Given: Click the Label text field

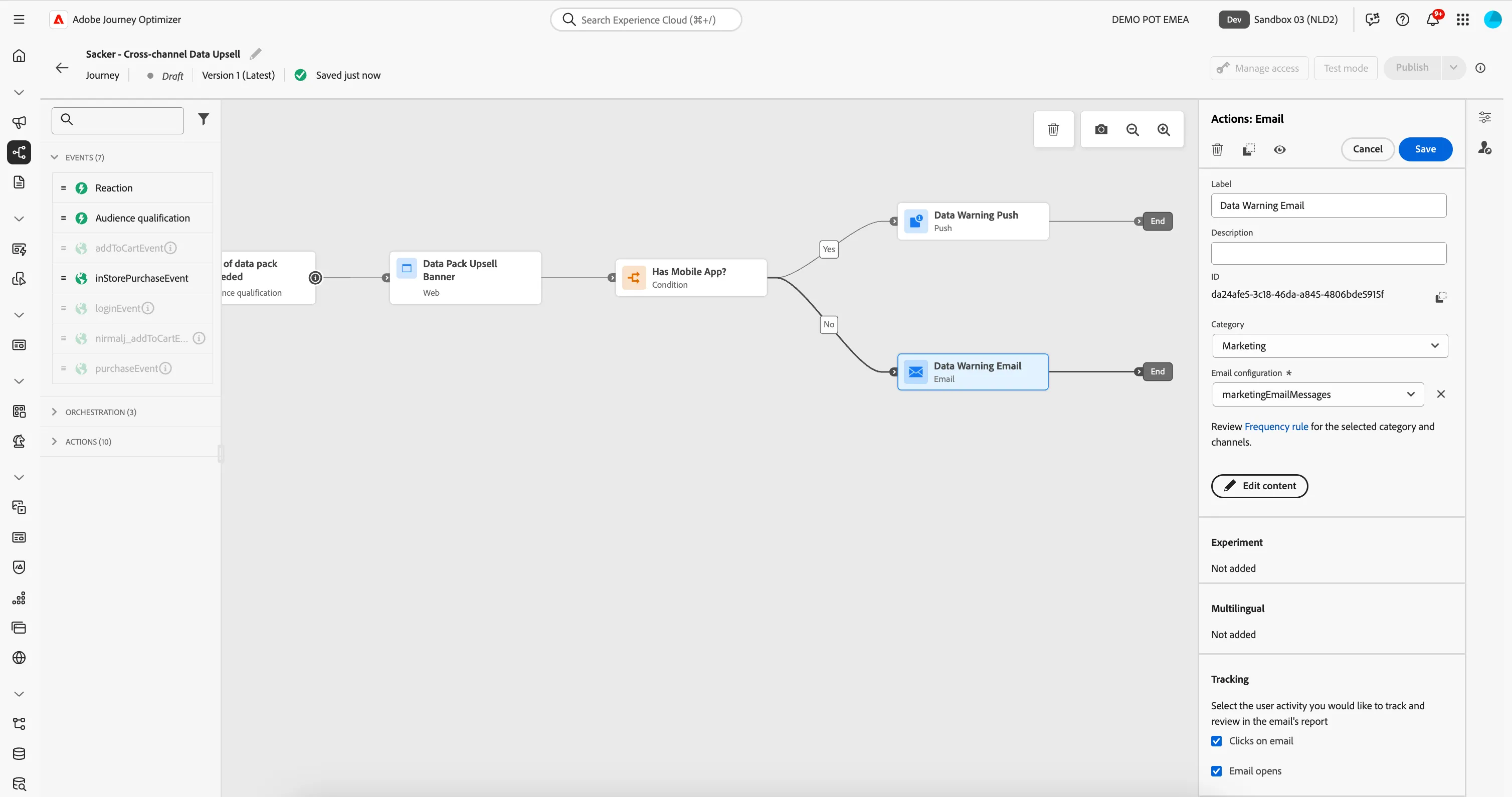Looking at the screenshot, I should tap(1329, 206).
